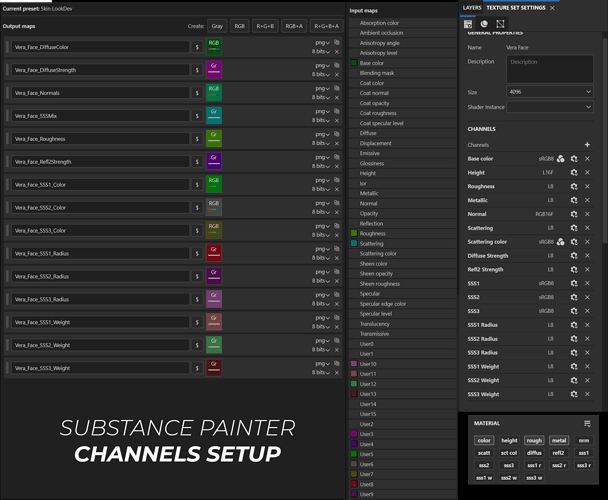Click the green RGB swatch of Vera_Face_SSS1_Color
This screenshot has height=500, width=608.
click(214, 185)
